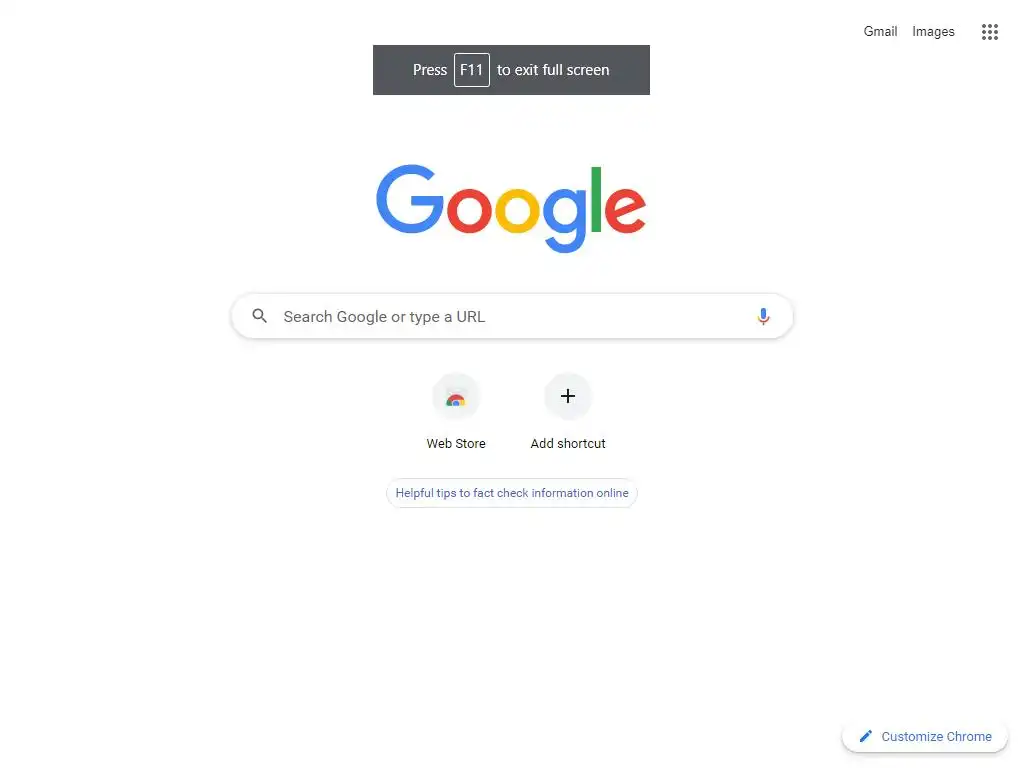
Task: Open the Google apps grid icon
Action: point(989,31)
